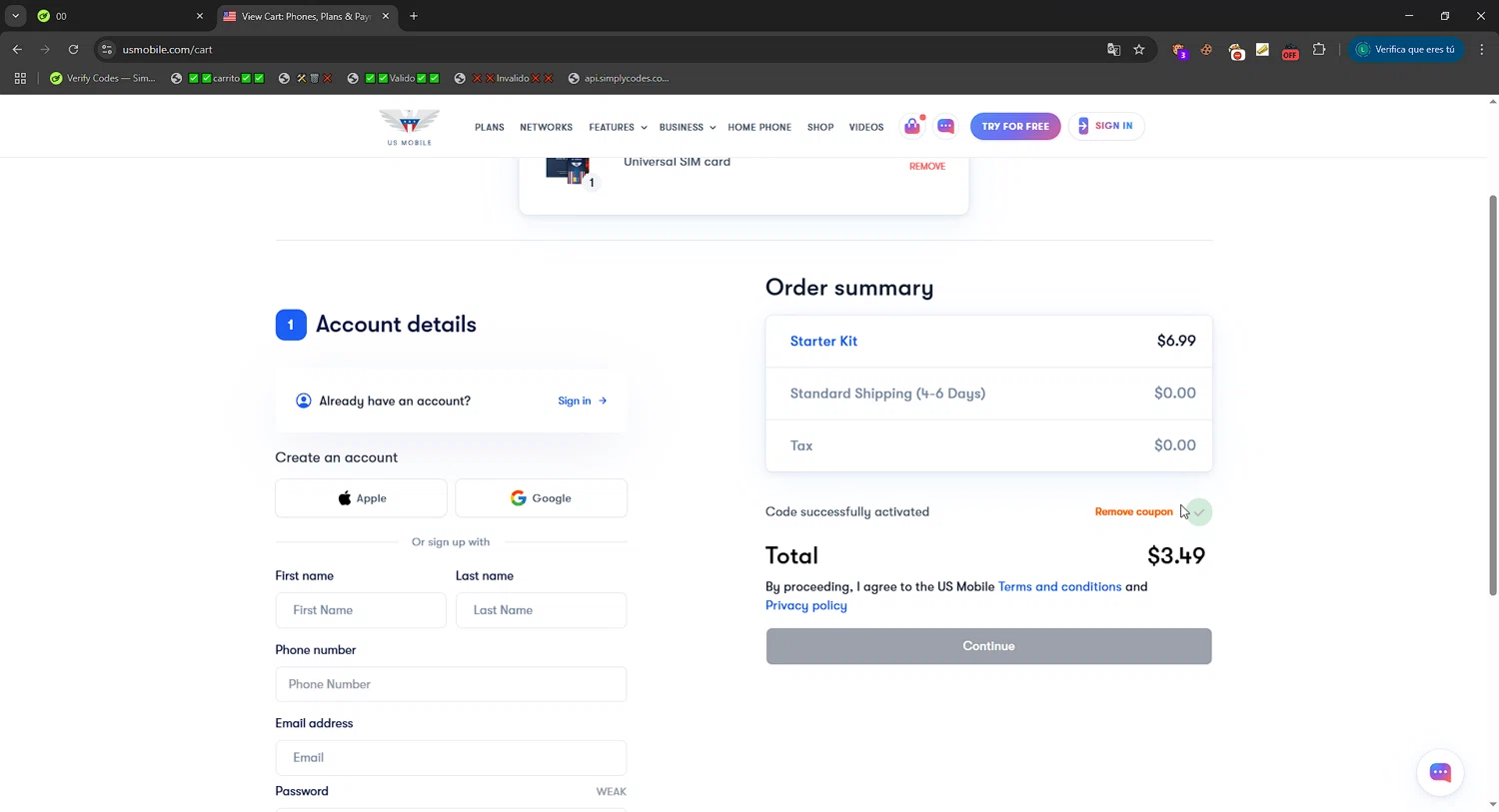The width and height of the screenshot is (1499, 812).
Task: Click the translate page icon
Action: tap(1113, 49)
